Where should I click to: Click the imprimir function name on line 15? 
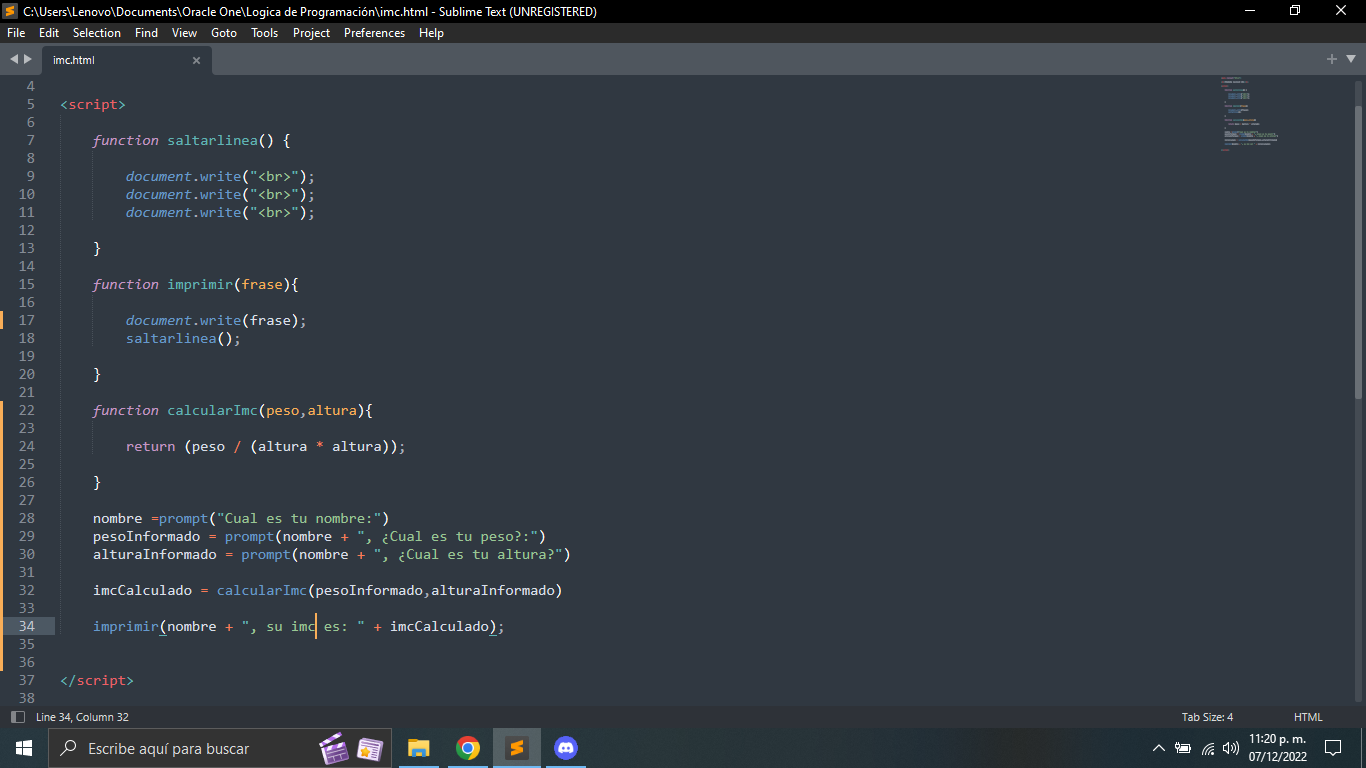click(200, 284)
